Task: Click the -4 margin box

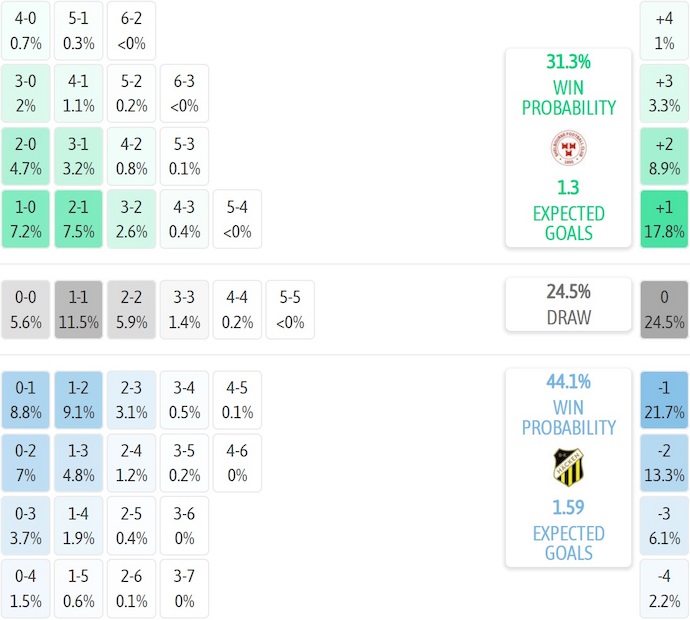Action: [665, 589]
